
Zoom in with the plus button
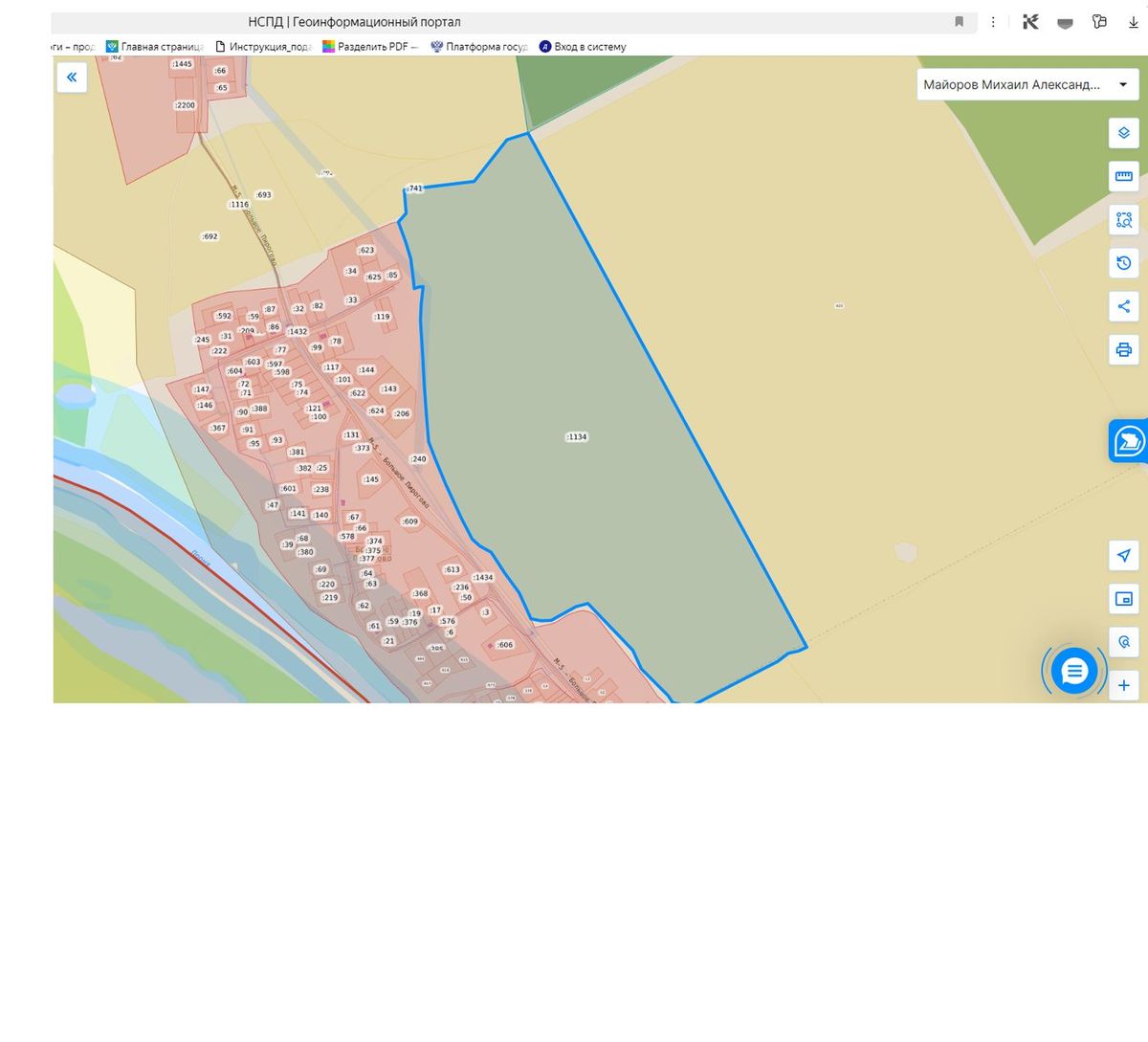[1124, 685]
